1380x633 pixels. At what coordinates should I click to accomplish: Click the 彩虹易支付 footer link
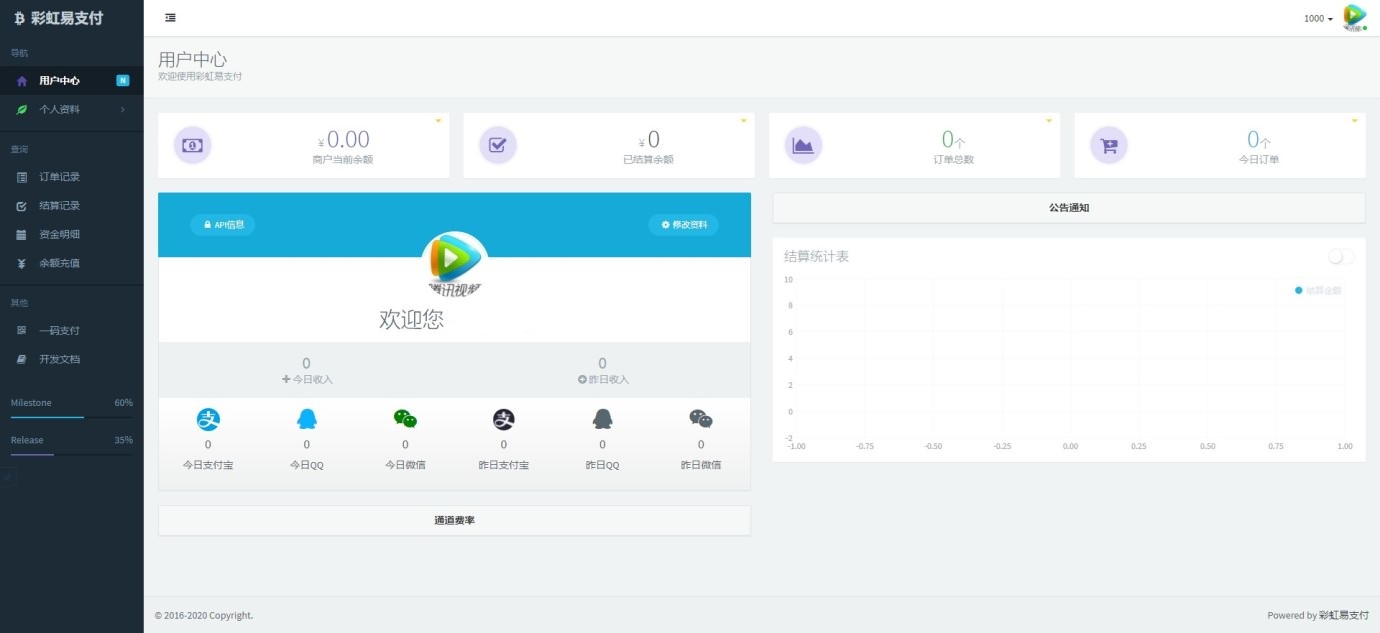coord(1344,616)
